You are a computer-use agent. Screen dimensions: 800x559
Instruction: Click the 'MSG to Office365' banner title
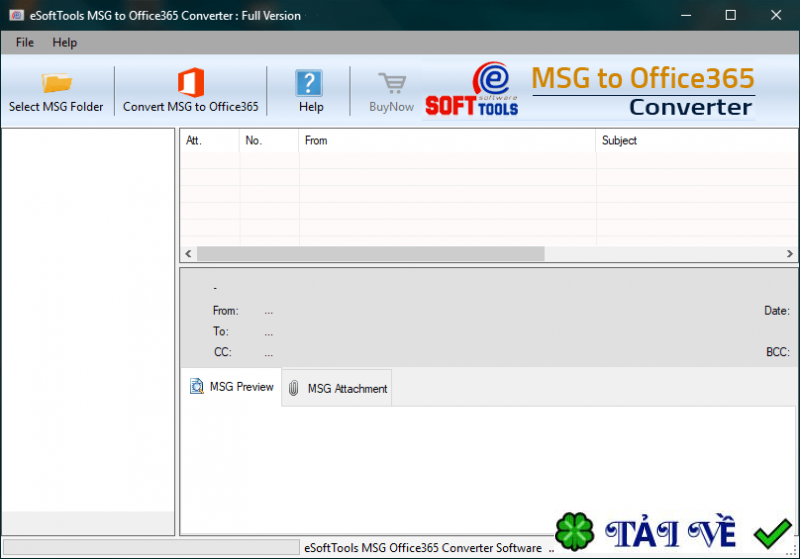643,78
